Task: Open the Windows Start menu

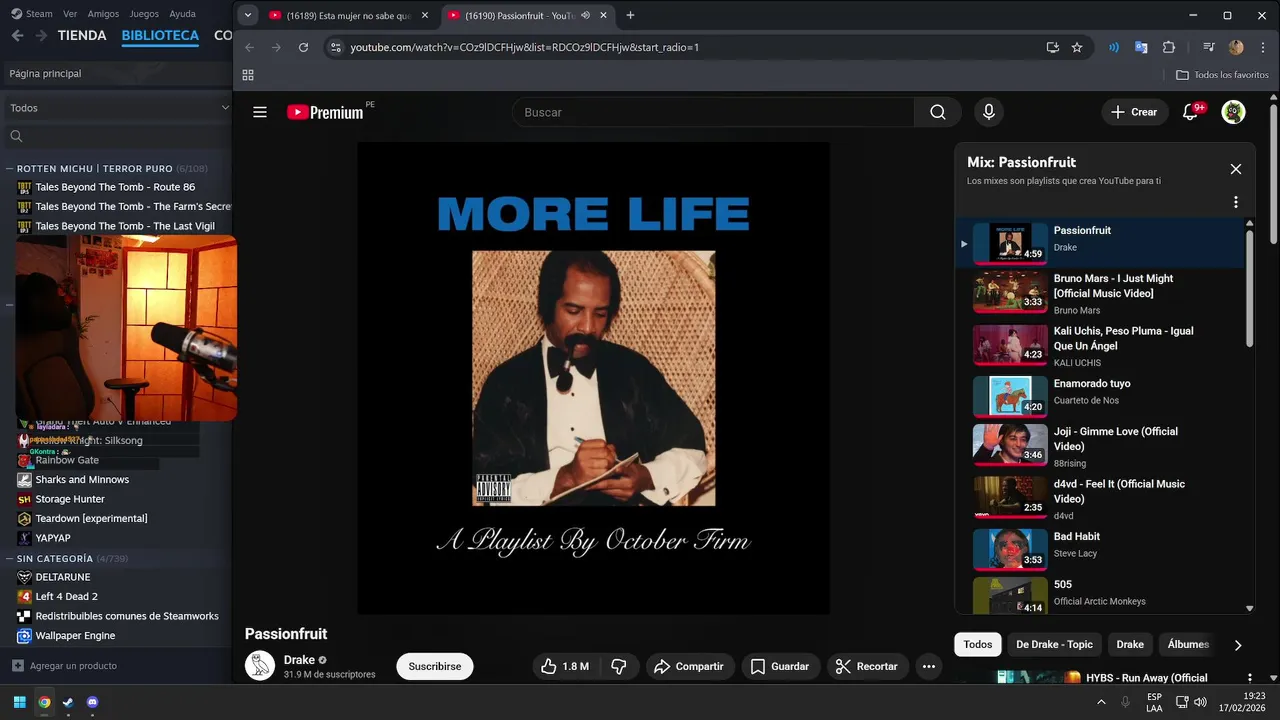Action: (x=19, y=702)
